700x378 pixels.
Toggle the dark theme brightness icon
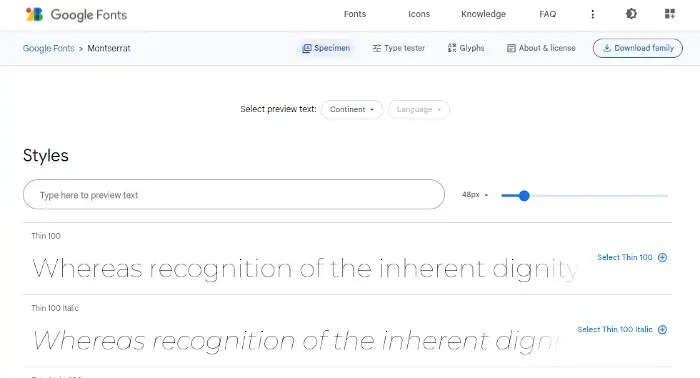[631, 14]
